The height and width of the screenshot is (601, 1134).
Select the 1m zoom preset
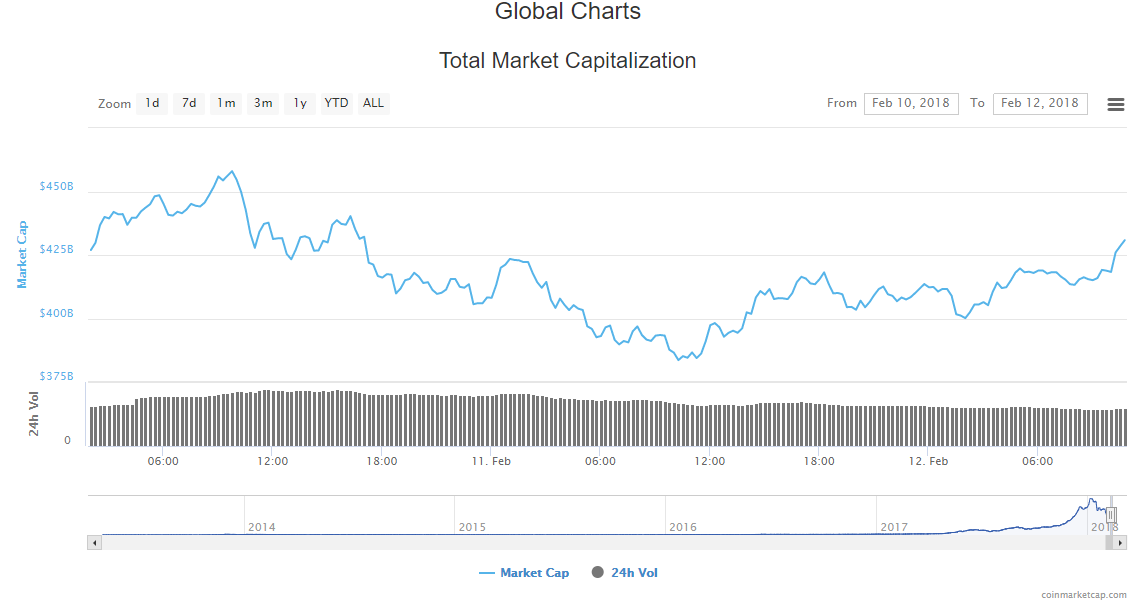click(x=225, y=103)
